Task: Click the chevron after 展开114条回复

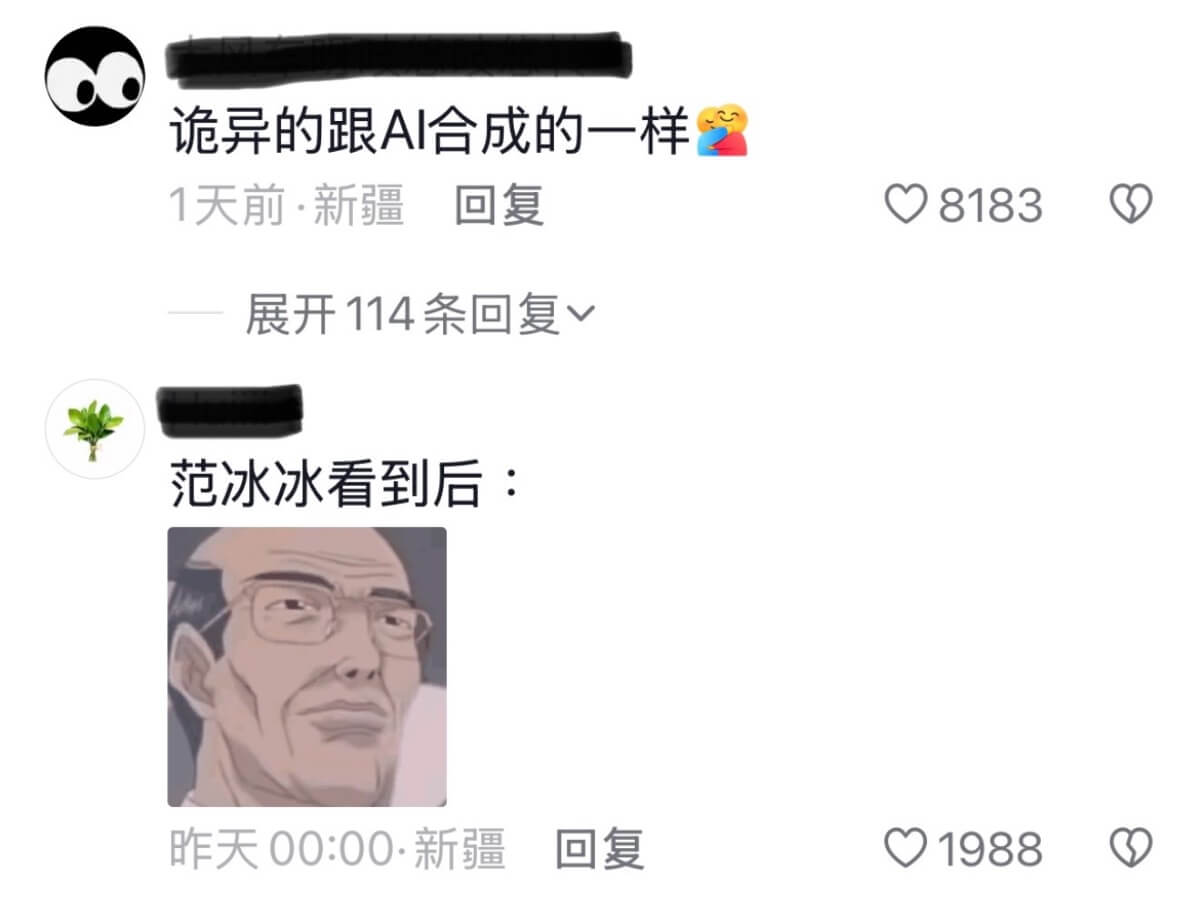Action: [581, 316]
